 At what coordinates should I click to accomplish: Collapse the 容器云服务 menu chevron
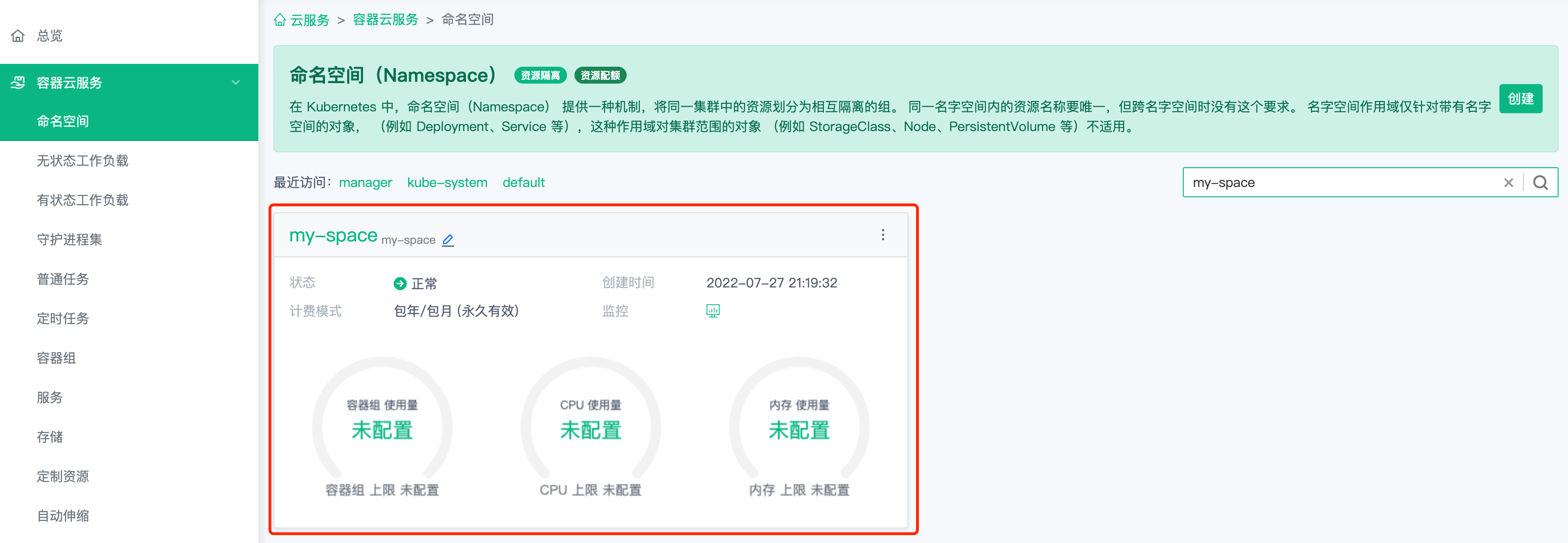[235, 82]
